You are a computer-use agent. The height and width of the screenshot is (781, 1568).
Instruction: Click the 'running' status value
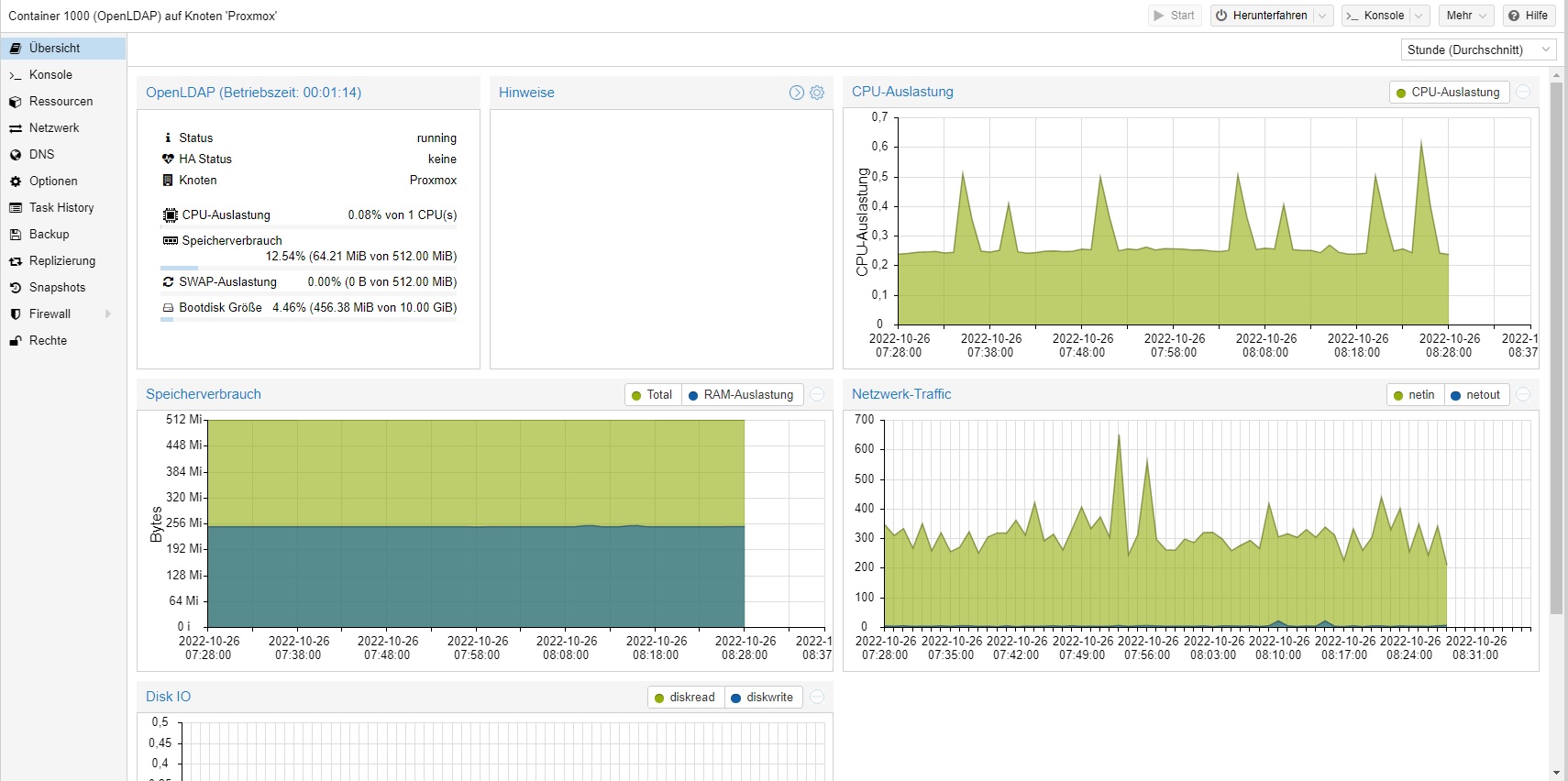436,137
